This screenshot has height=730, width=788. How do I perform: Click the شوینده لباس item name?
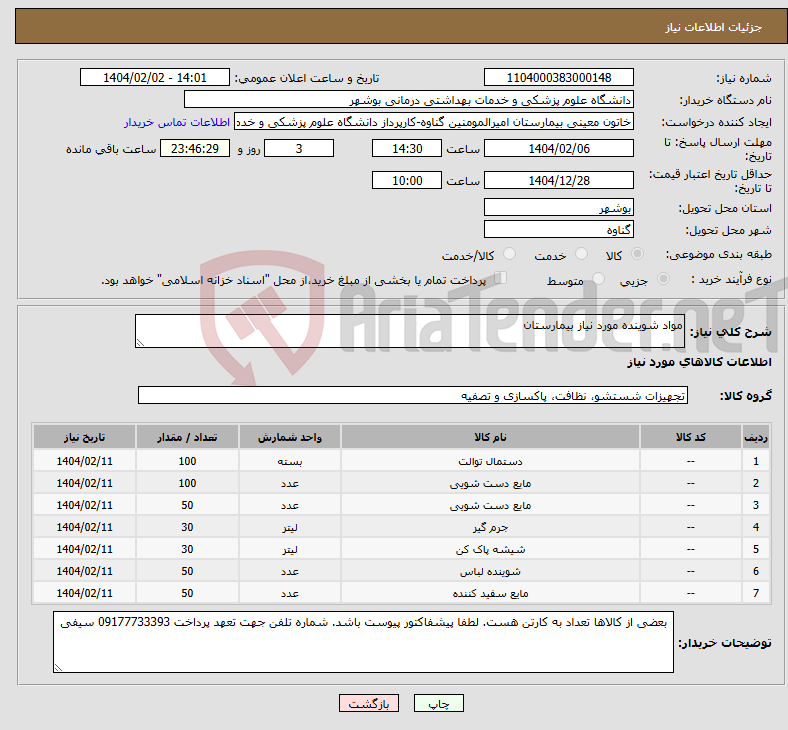pyautogui.click(x=490, y=572)
